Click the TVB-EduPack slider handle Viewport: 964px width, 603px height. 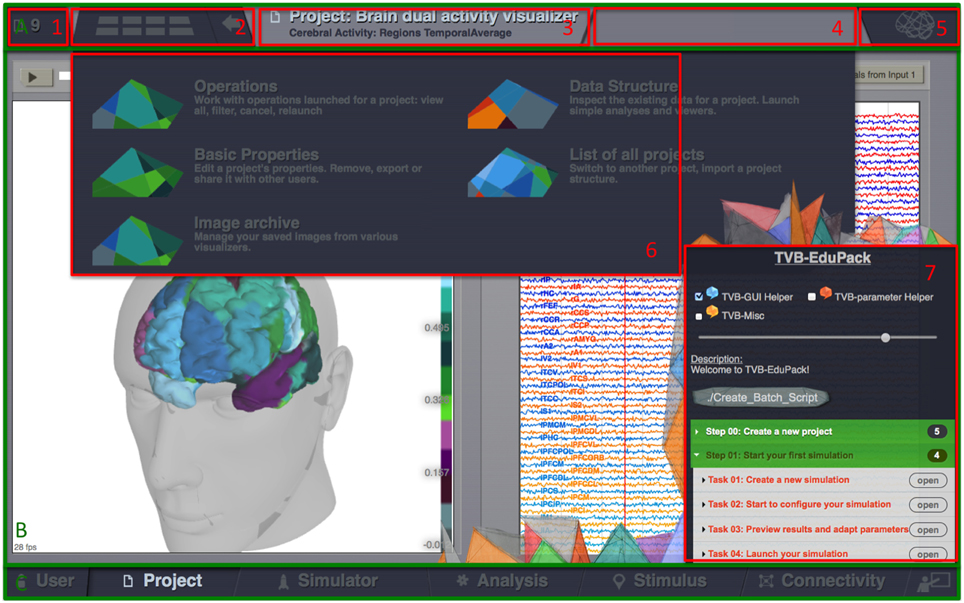click(885, 337)
